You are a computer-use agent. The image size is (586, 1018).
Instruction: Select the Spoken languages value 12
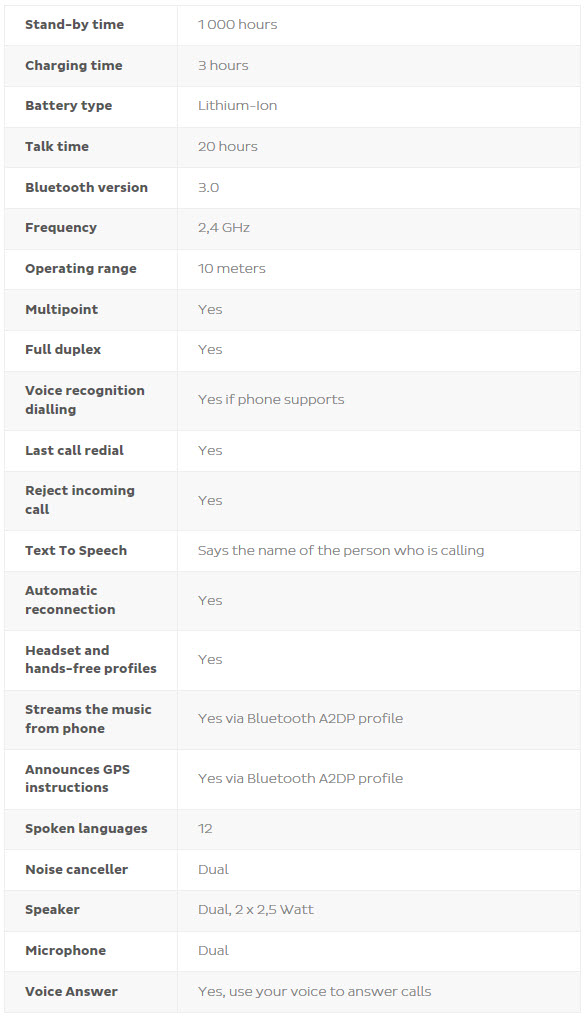coord(205,829)
